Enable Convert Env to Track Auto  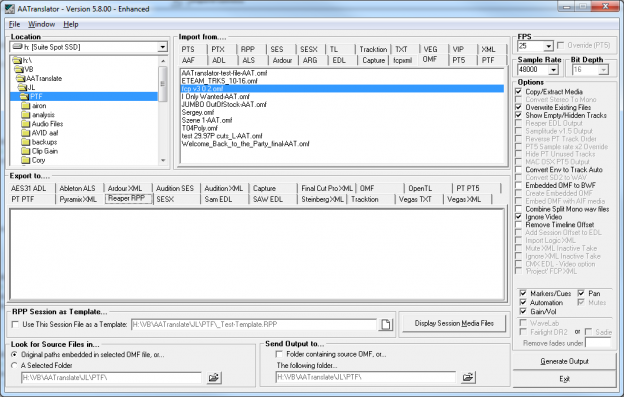[519, 170]
